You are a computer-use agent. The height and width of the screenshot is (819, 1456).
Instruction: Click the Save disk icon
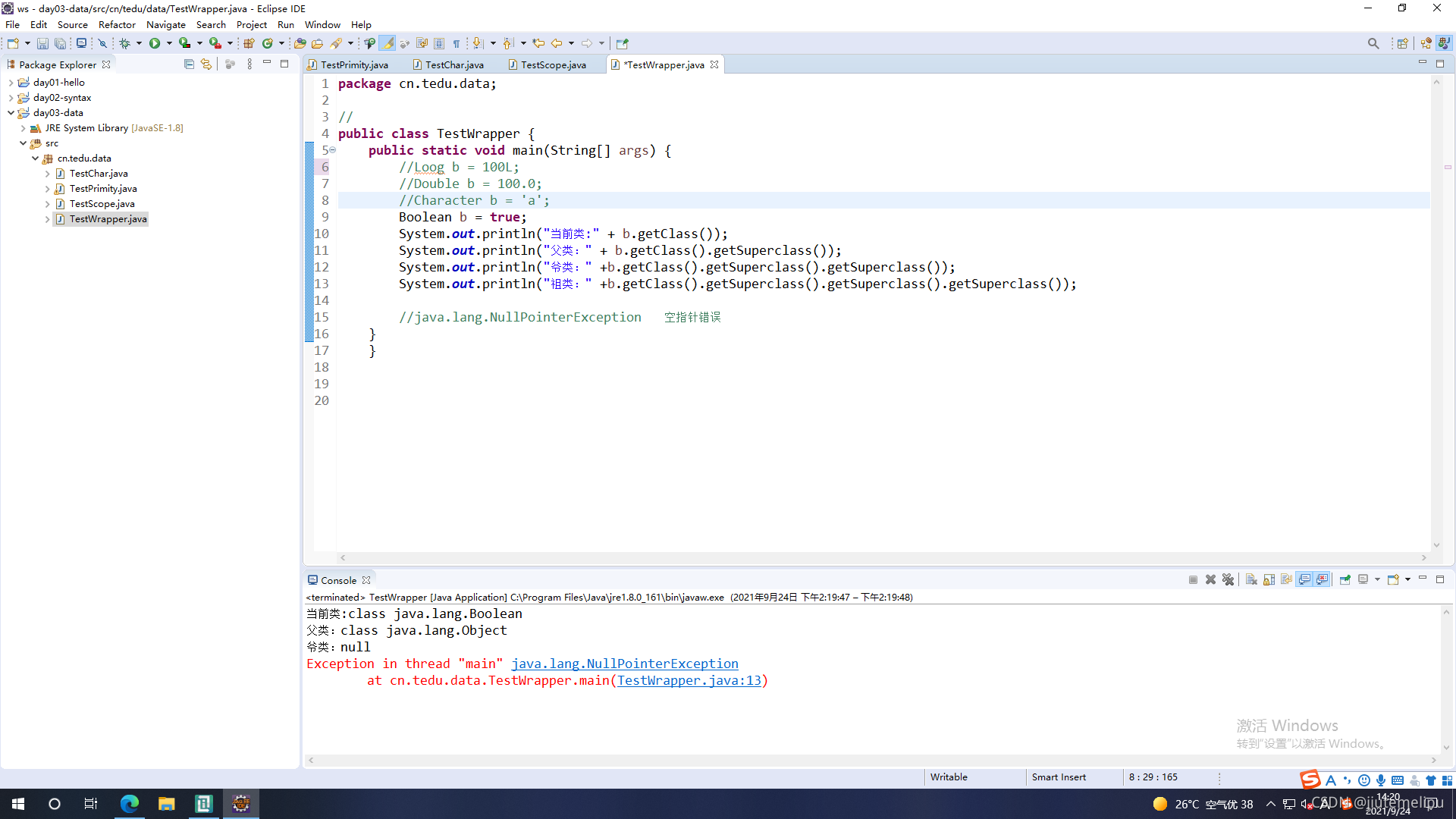(42, 43)
